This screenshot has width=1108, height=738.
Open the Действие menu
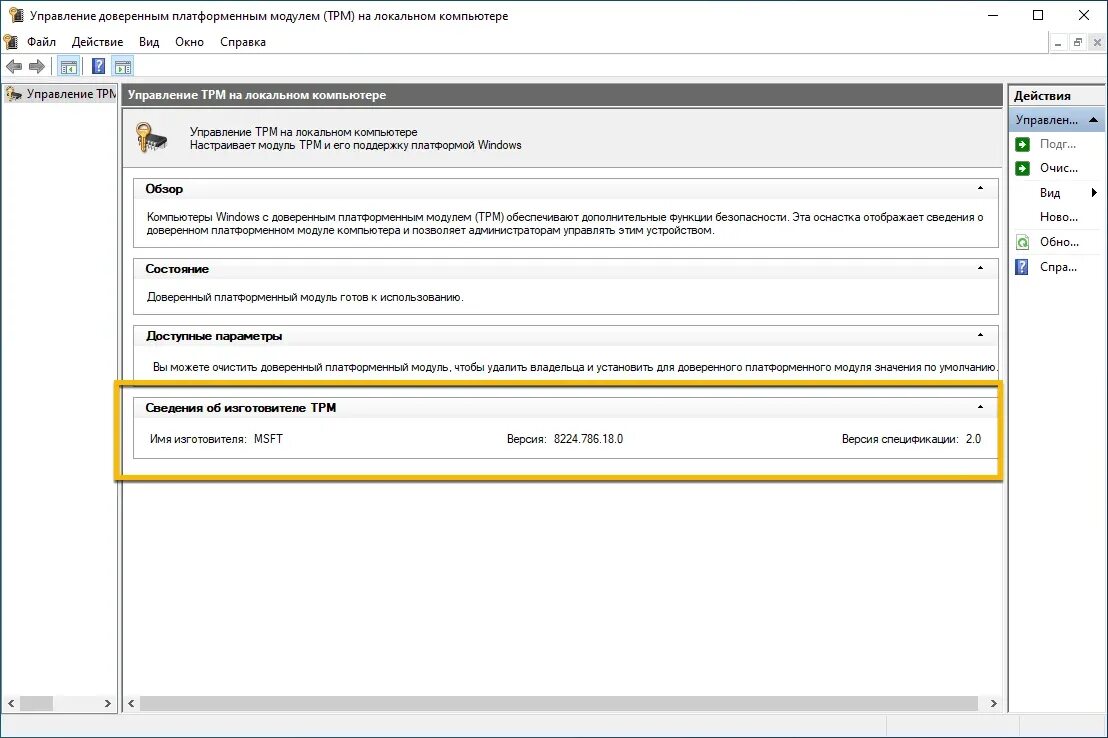98,42
